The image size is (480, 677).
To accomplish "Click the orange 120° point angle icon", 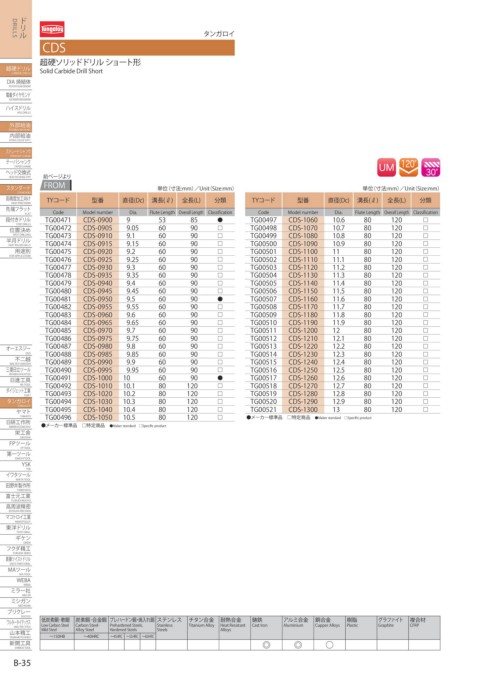I will coord(408,168).
